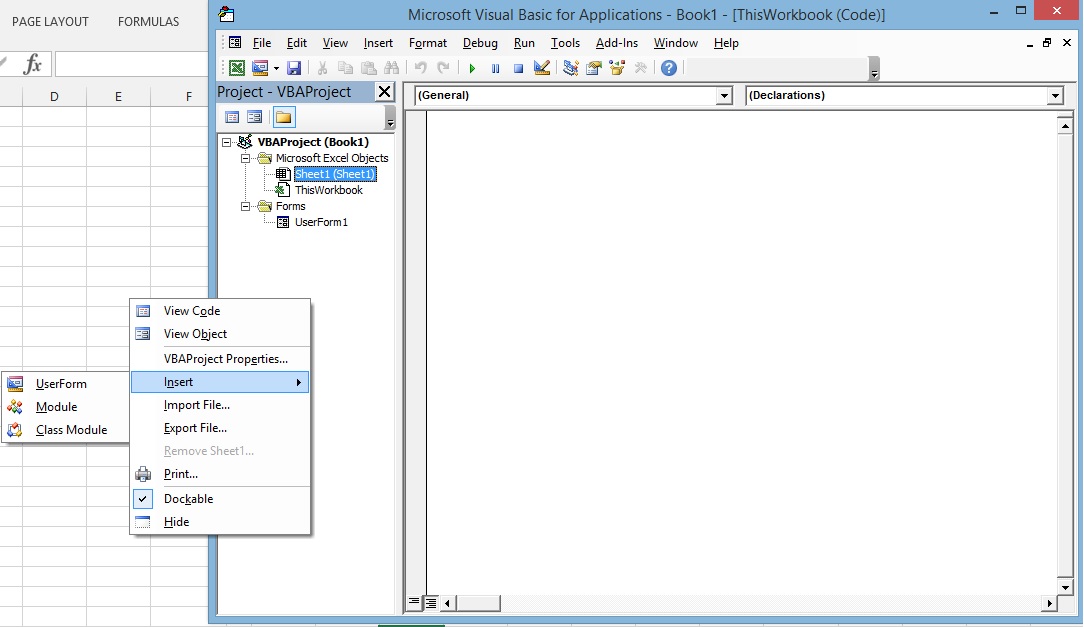
Task: Open the File menu
Action: (x=262, y=43)
